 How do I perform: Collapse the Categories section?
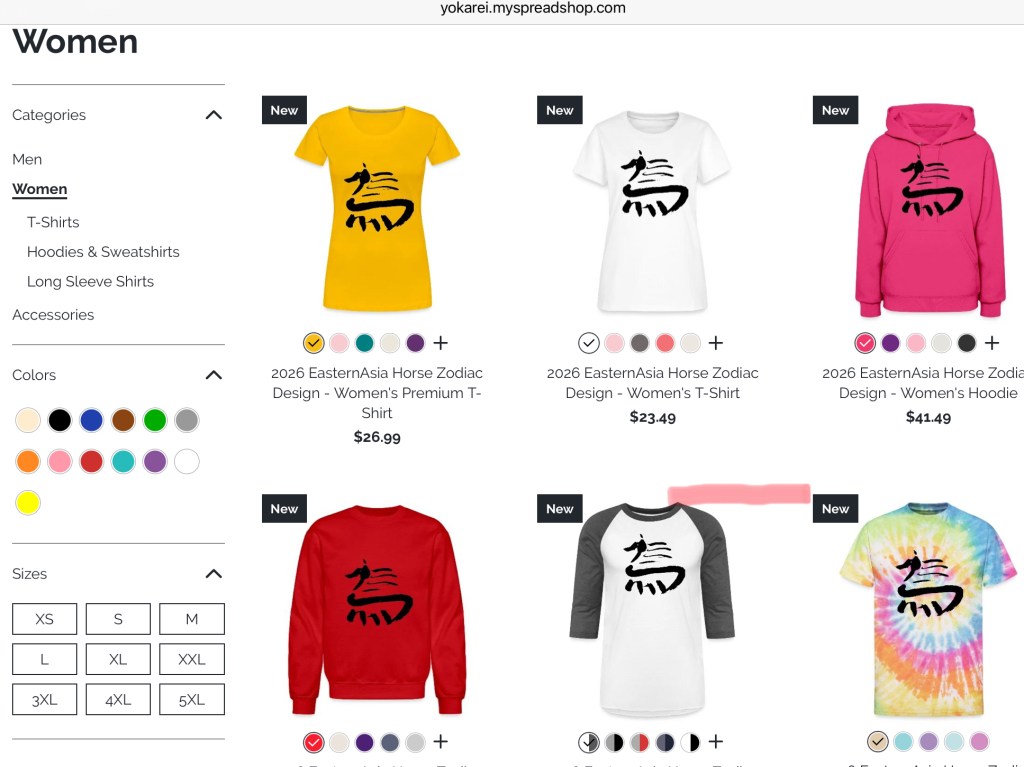coord(214,115)
